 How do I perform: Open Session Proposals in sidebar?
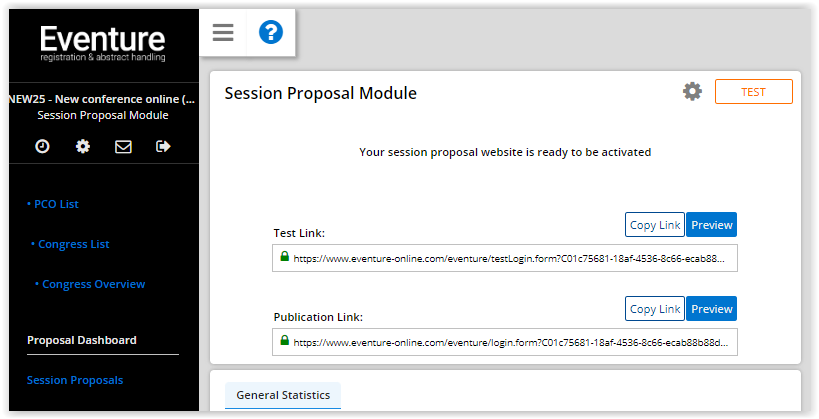(x=75, y=380)
